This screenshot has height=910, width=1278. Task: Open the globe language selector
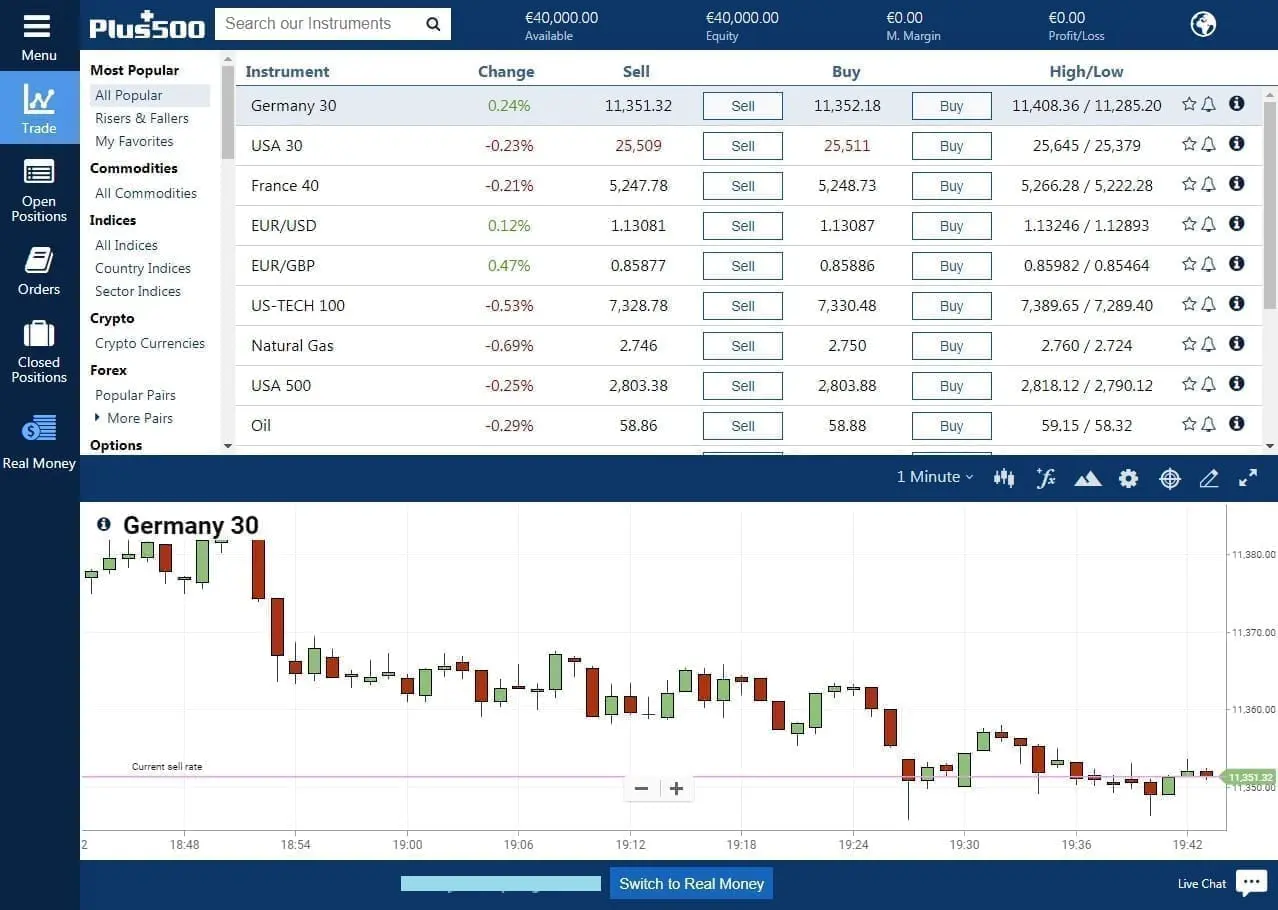[x=1202, y=24]
